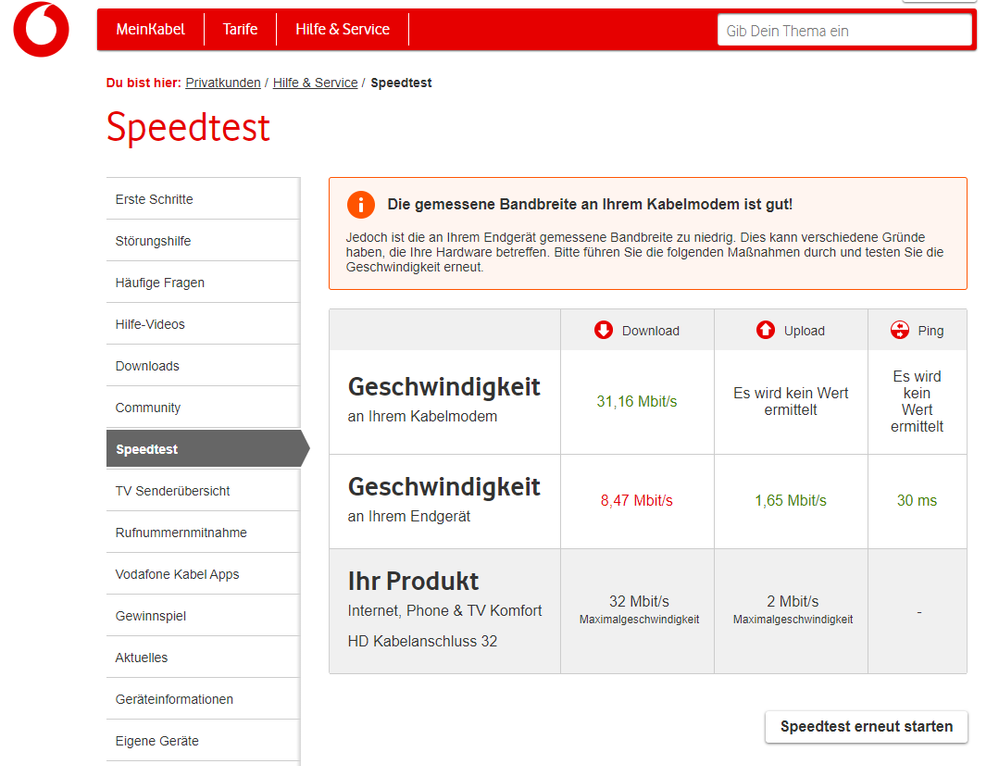Open Community in the sidebar
The width and height of the screenshot is (999, 766).
203,408
